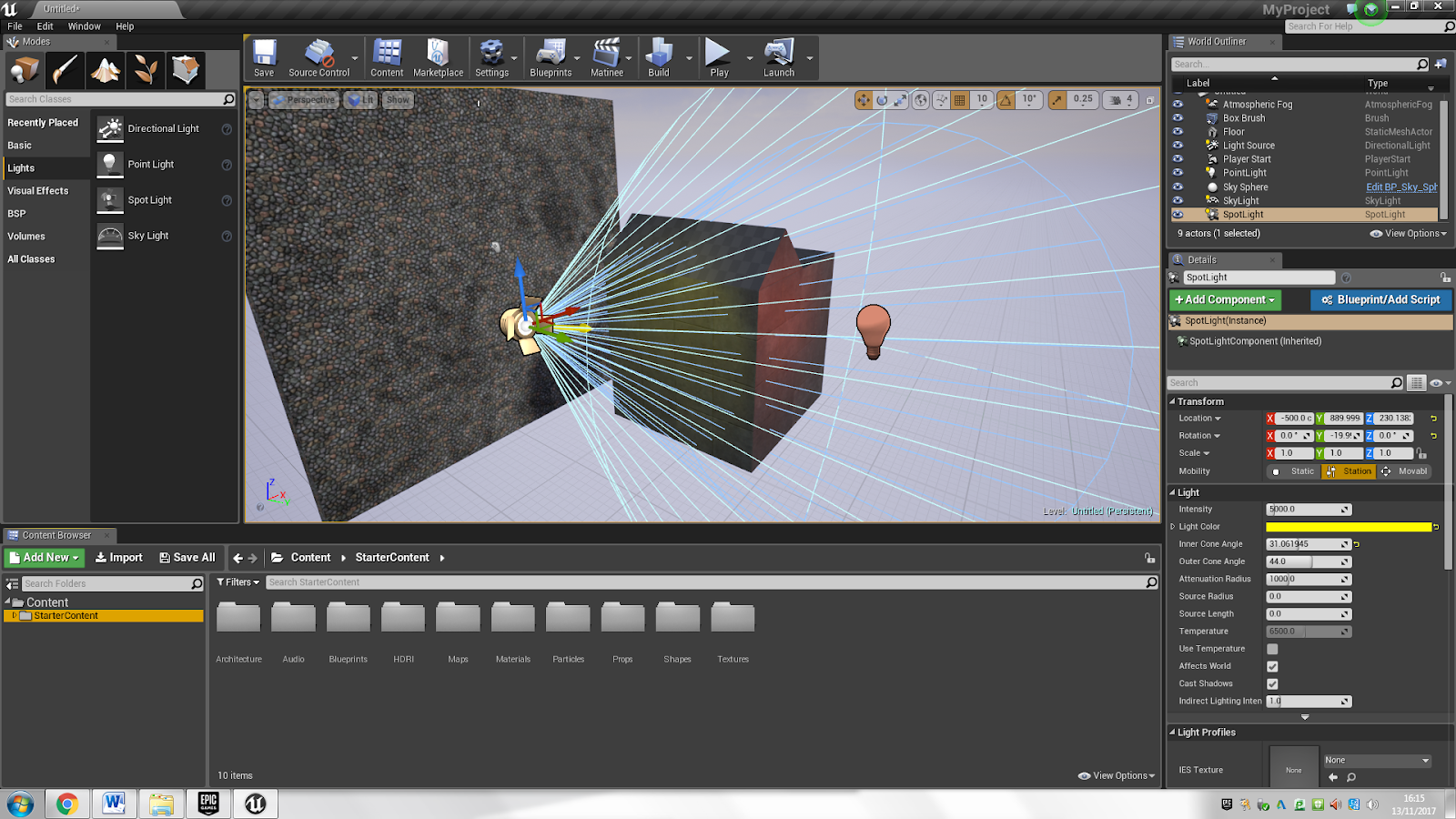Viewport: 1456px width, 819px height.
Task: Open the Add New dropdown
Action: click(45, 558)
